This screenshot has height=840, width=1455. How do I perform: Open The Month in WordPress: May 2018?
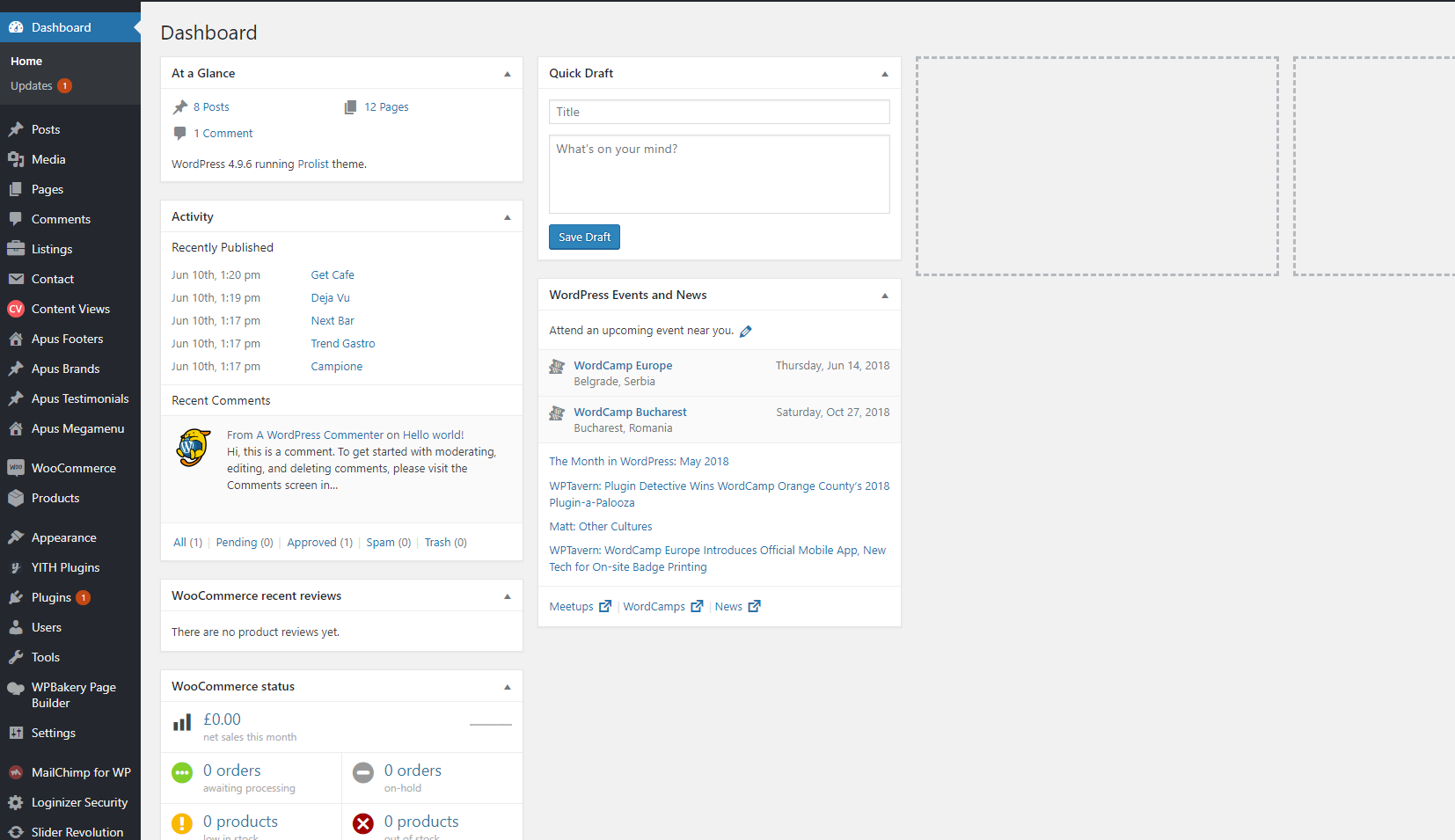(x=639, y=462)
